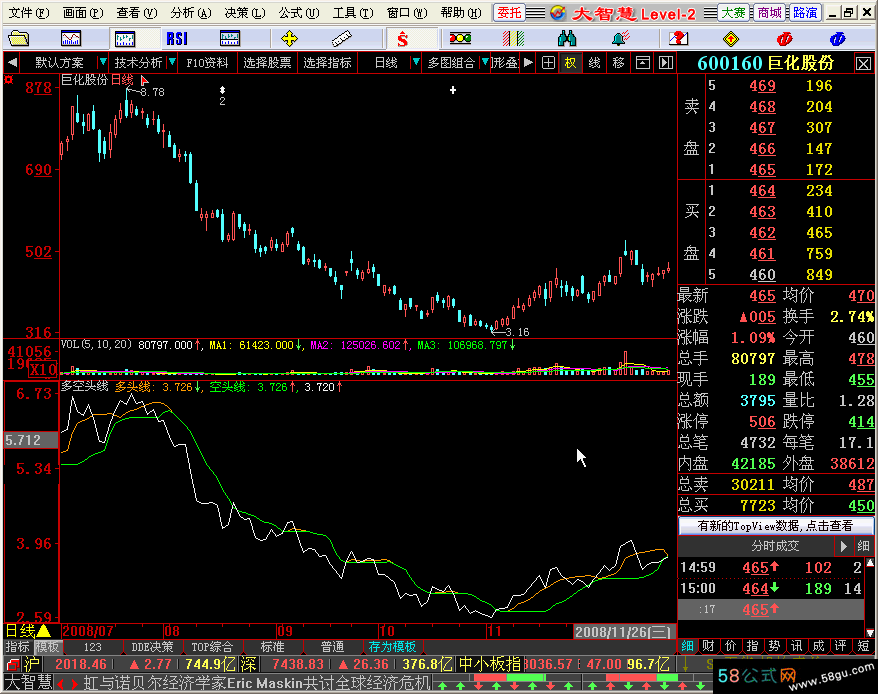Select the red round toolbar icon
Image resolution: width=878 pixels, height=694 pixels.
coord(784,39)
